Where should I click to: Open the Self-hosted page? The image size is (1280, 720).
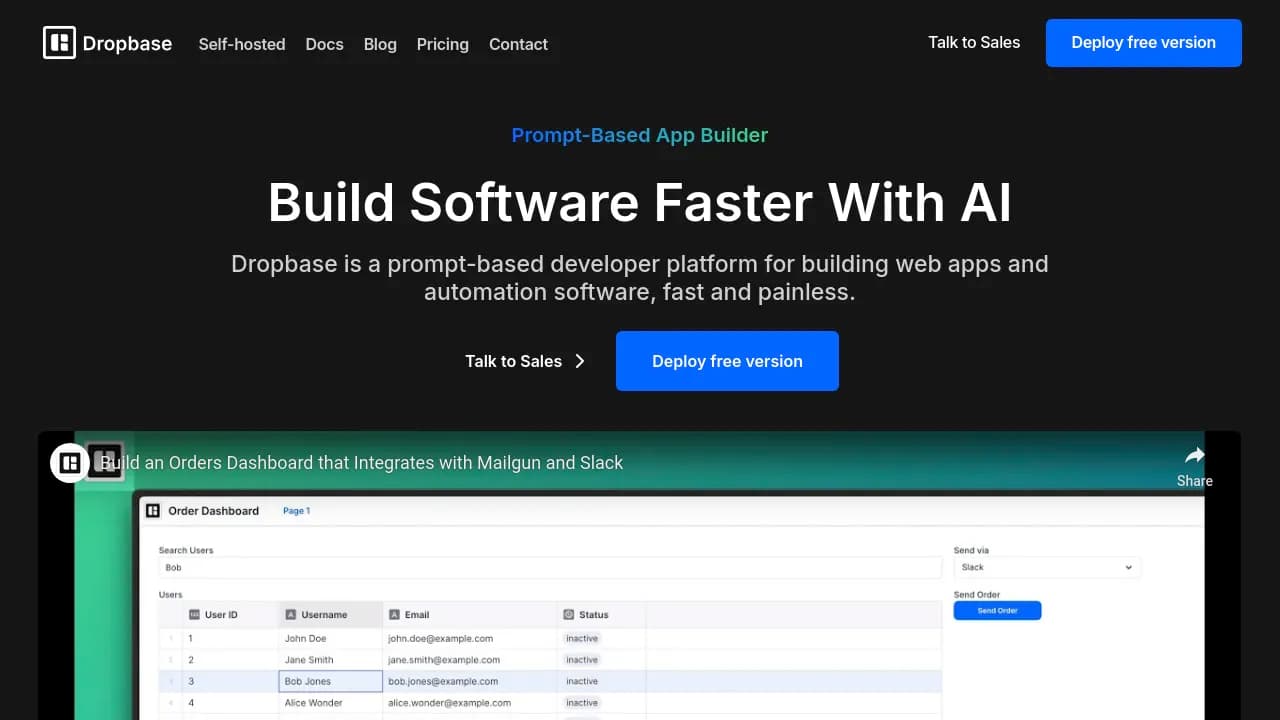(242, 44)
